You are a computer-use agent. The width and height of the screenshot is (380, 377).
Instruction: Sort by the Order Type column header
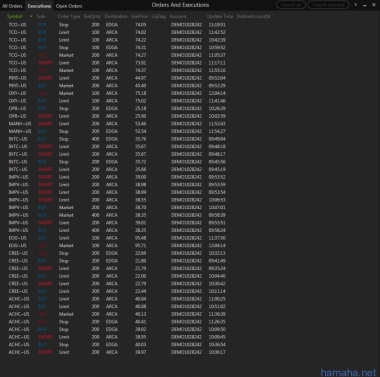[x=69, y=16]
